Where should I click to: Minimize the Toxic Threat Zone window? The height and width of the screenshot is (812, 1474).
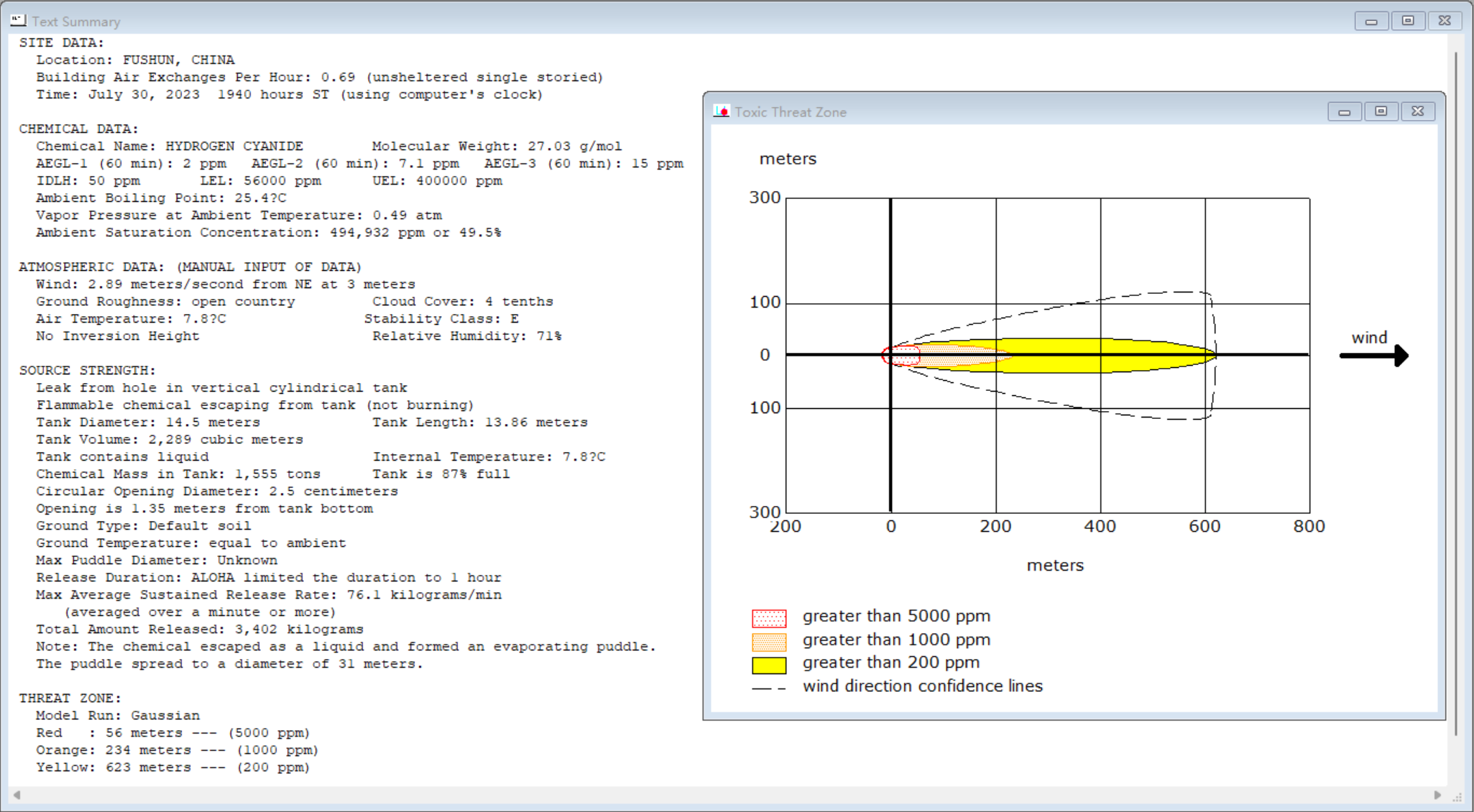coord(1344,111)
